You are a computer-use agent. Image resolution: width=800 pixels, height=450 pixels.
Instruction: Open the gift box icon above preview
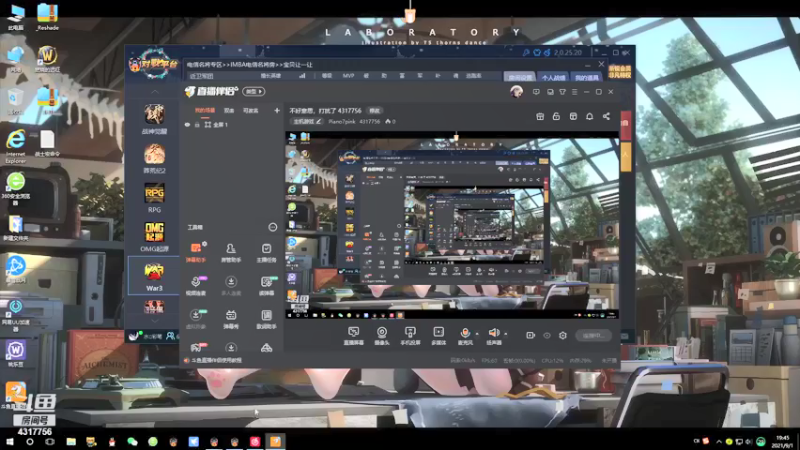(x=540, y=116)
